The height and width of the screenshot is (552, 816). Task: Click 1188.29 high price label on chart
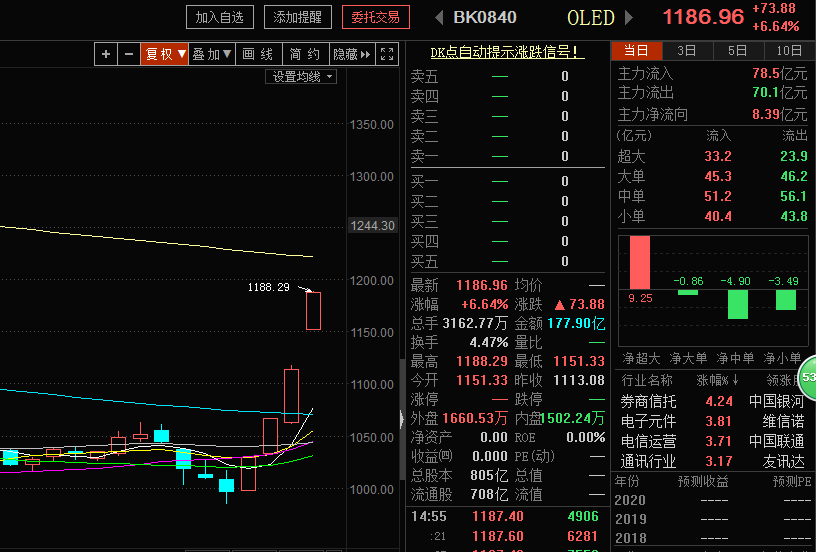click(x=269, y=287)
